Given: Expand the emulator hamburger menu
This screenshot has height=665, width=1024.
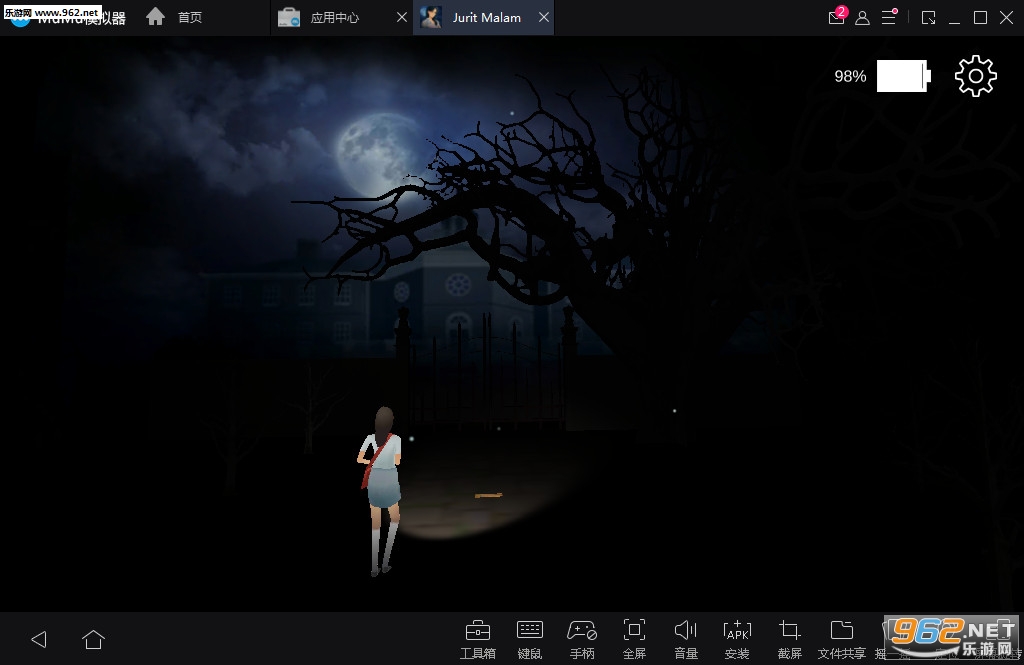Looking at the screenshot, I should pyautogui.click(x=888, y=17).
